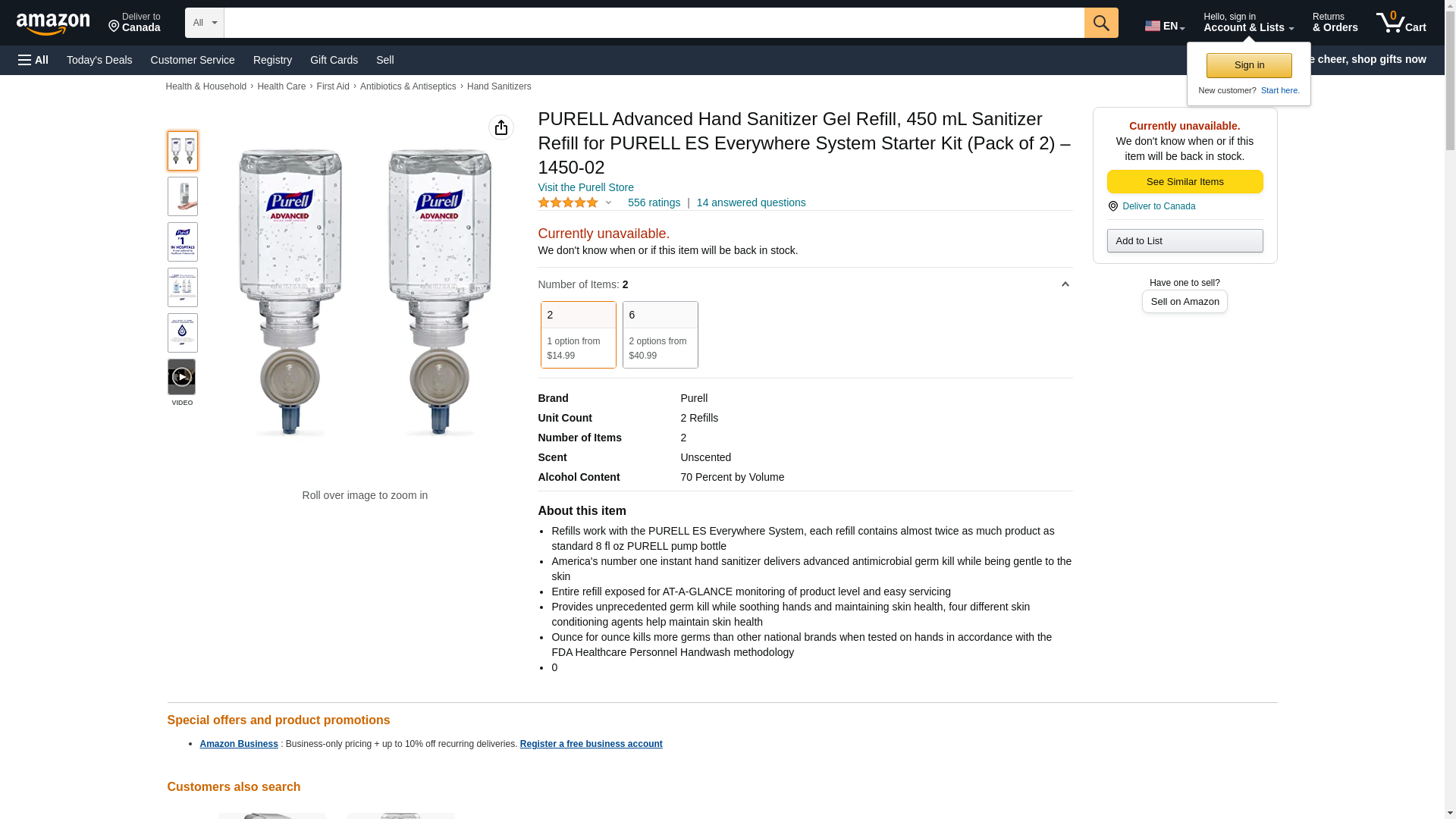Collapse the Number of Items section

(x=1065, y=284)
